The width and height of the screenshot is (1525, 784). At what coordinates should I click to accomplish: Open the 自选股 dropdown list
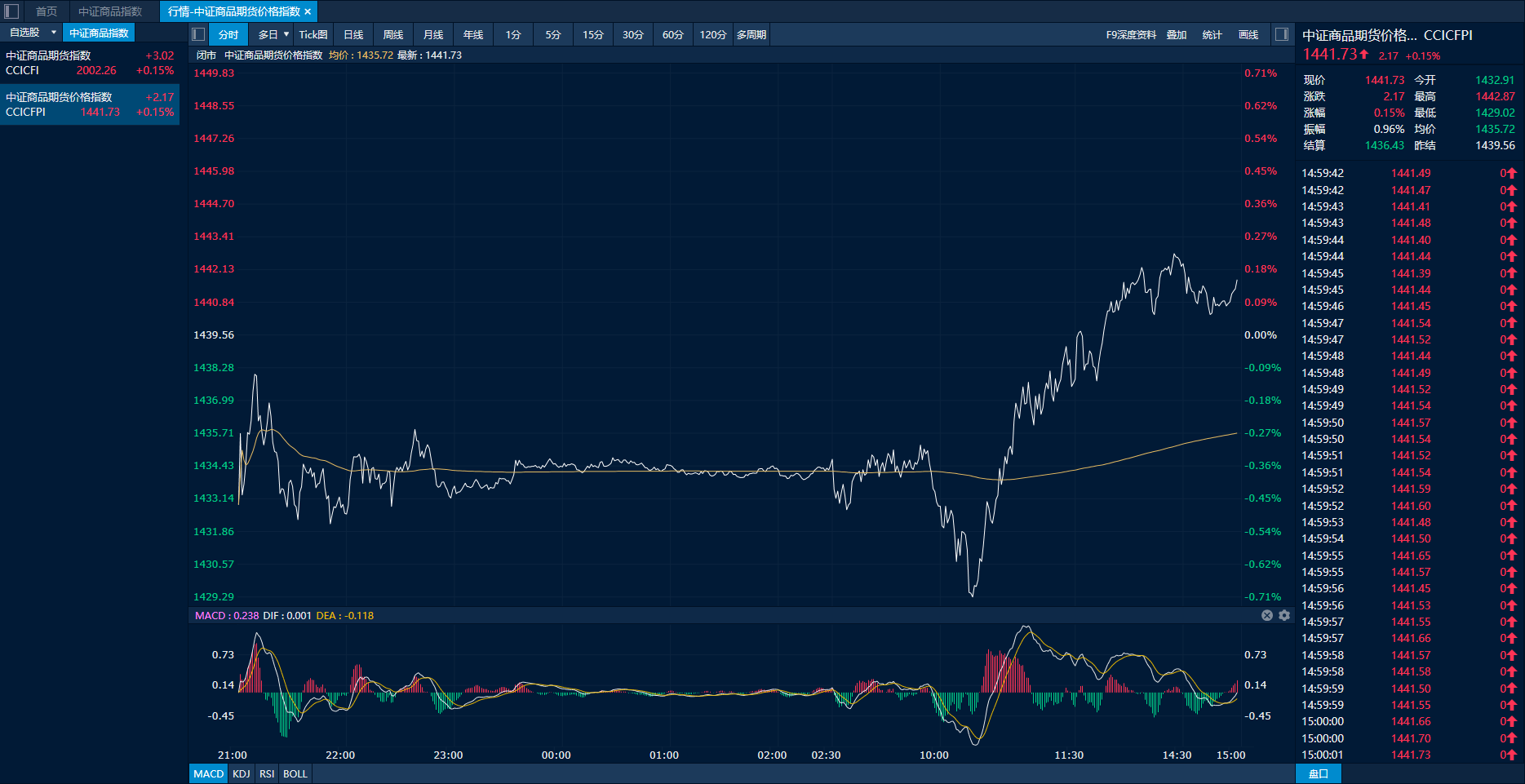click(x=54, y=33)
